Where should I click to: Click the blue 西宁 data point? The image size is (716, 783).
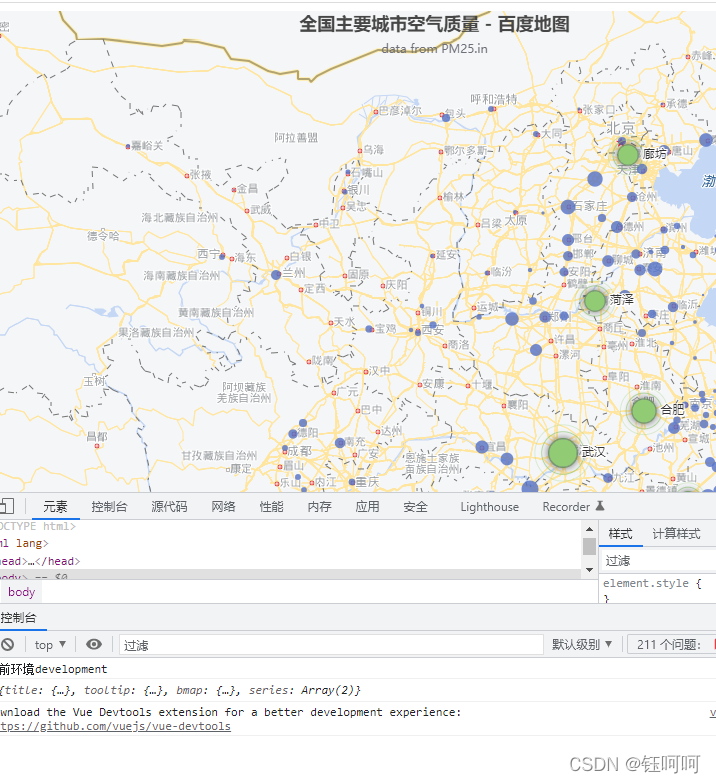222,256
